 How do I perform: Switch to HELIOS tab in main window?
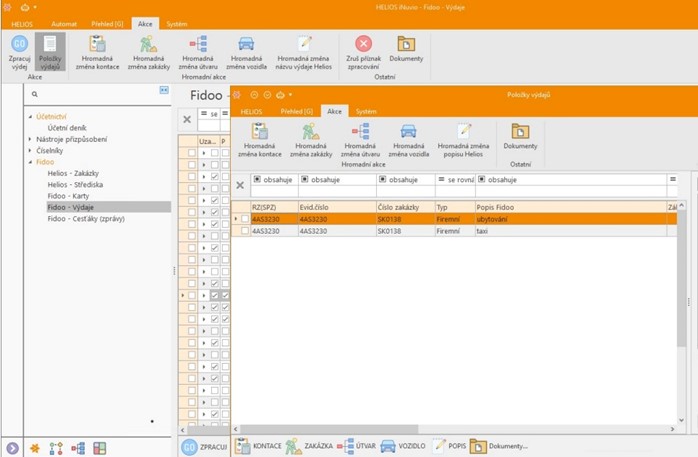click(x=22, y=24)
